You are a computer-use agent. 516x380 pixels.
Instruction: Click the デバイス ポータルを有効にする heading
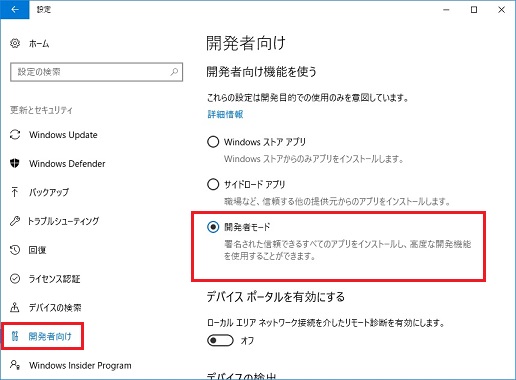click(276, 297)
